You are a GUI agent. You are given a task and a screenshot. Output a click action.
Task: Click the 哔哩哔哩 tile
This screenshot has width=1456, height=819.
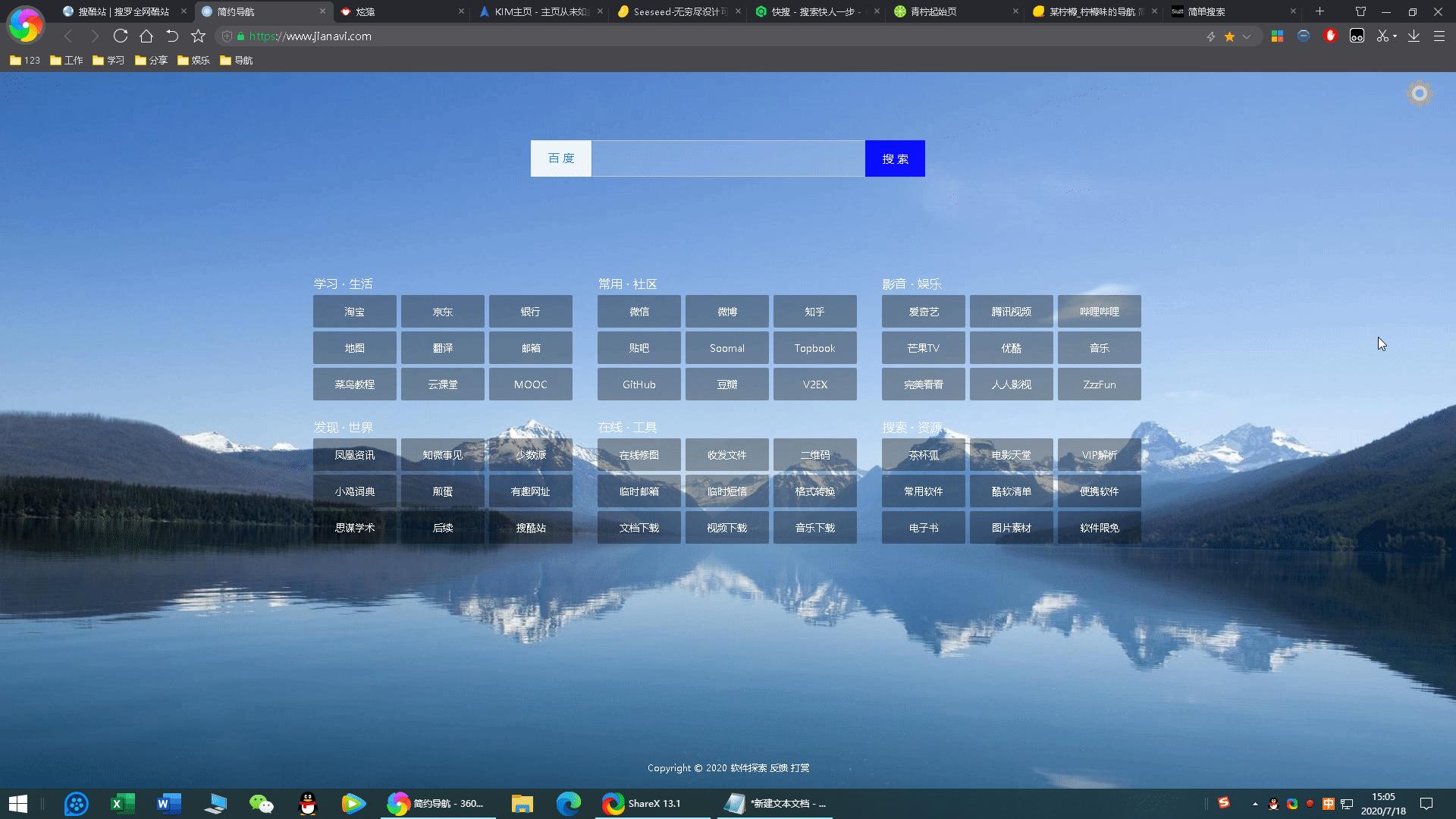(x=1099, y=312)
